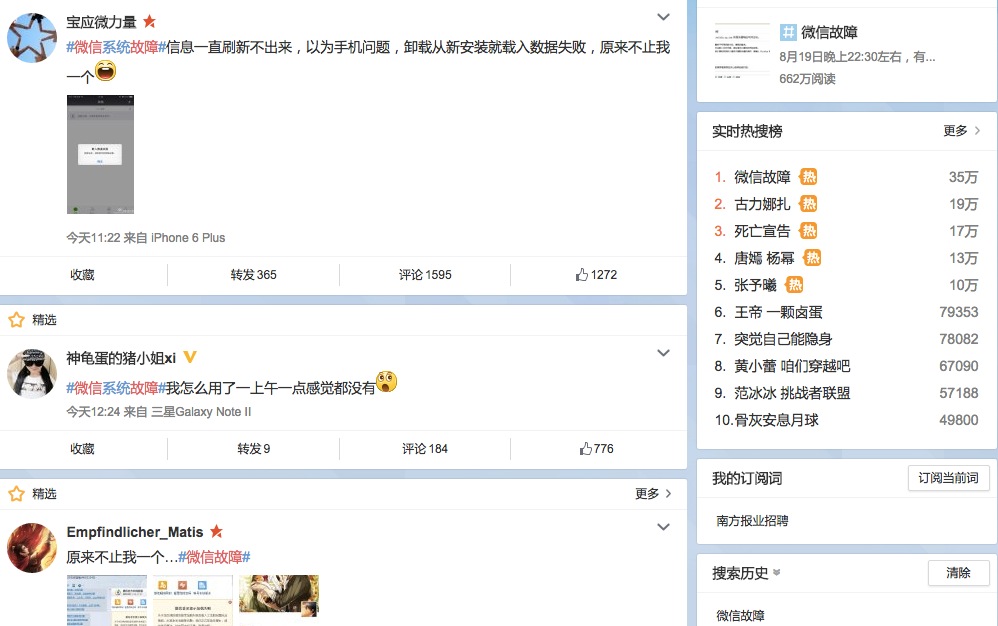998x626 pixels.
Task: Open hot search item 王帝 一颗卤蛋
Action: point(778,312)
